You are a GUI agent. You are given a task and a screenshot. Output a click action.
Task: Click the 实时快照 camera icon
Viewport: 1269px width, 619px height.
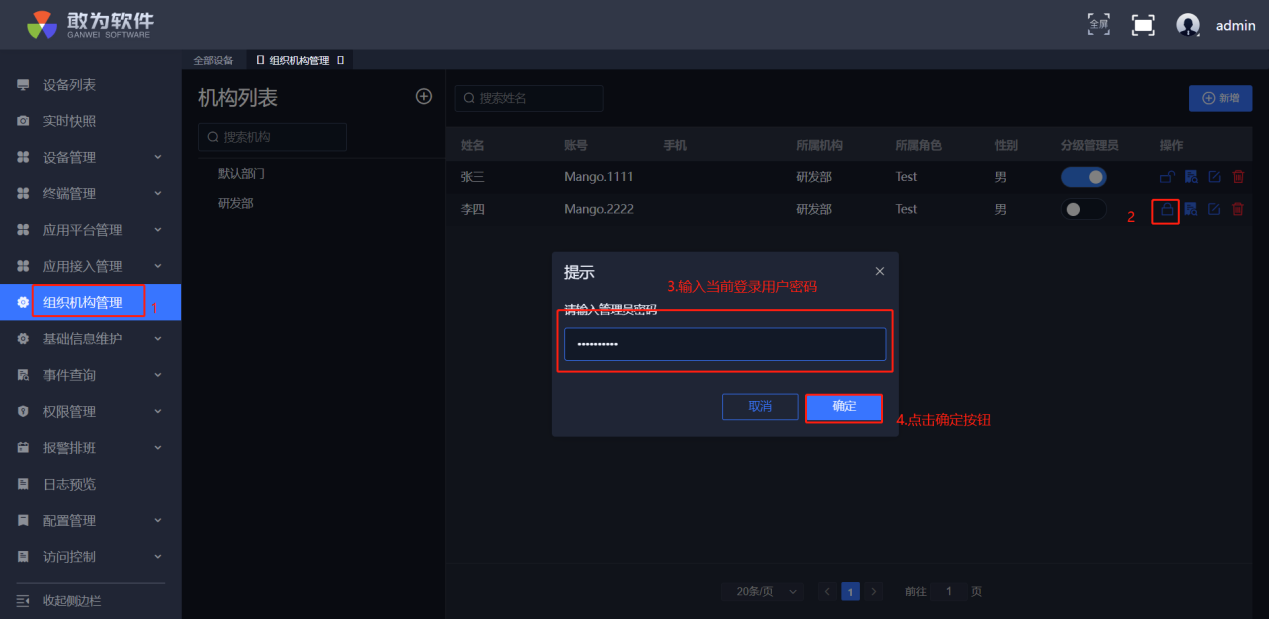pos(23,121)
